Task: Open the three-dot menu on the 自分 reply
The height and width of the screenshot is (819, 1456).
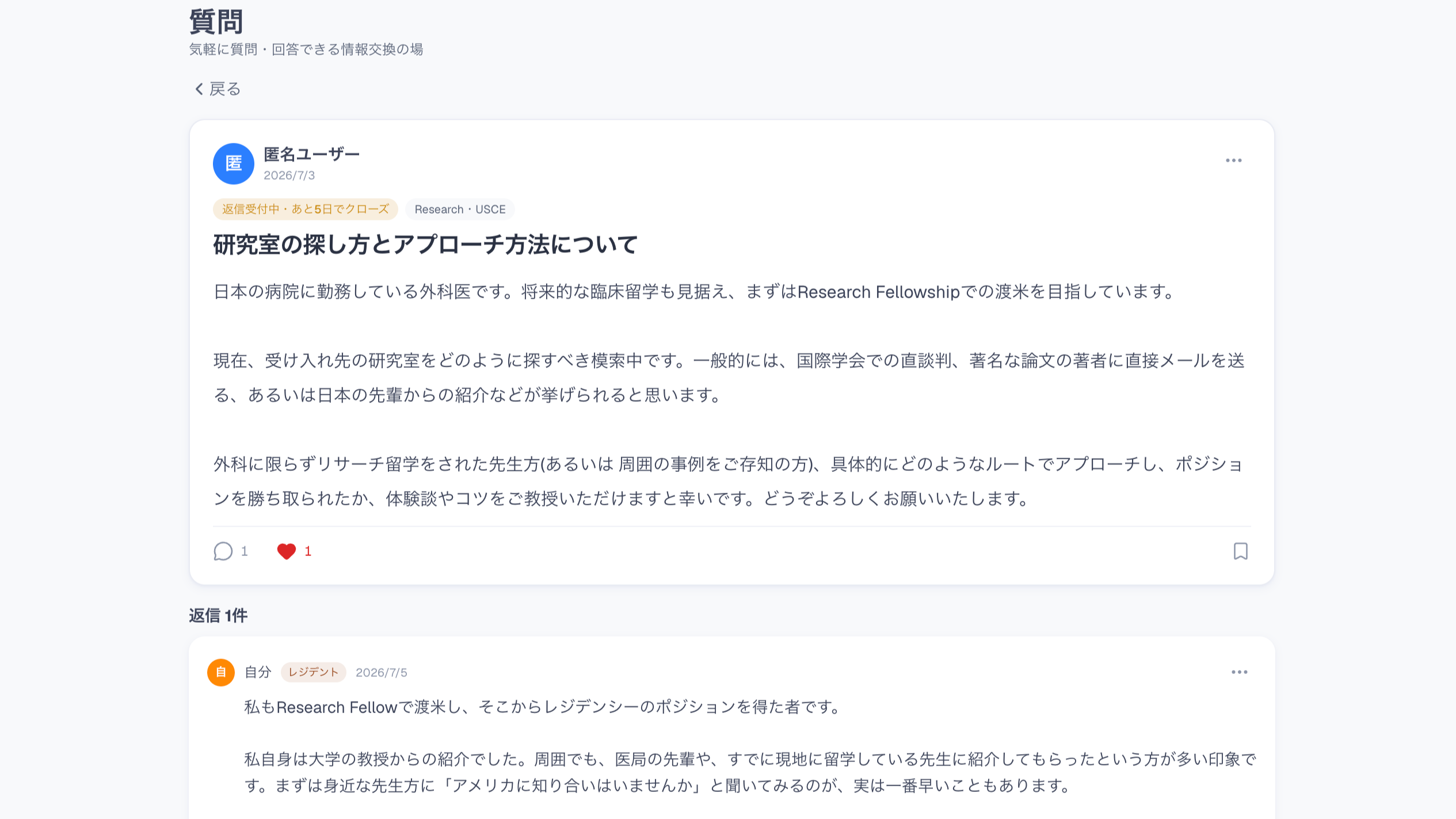Action: click(x=1239, y=672)
